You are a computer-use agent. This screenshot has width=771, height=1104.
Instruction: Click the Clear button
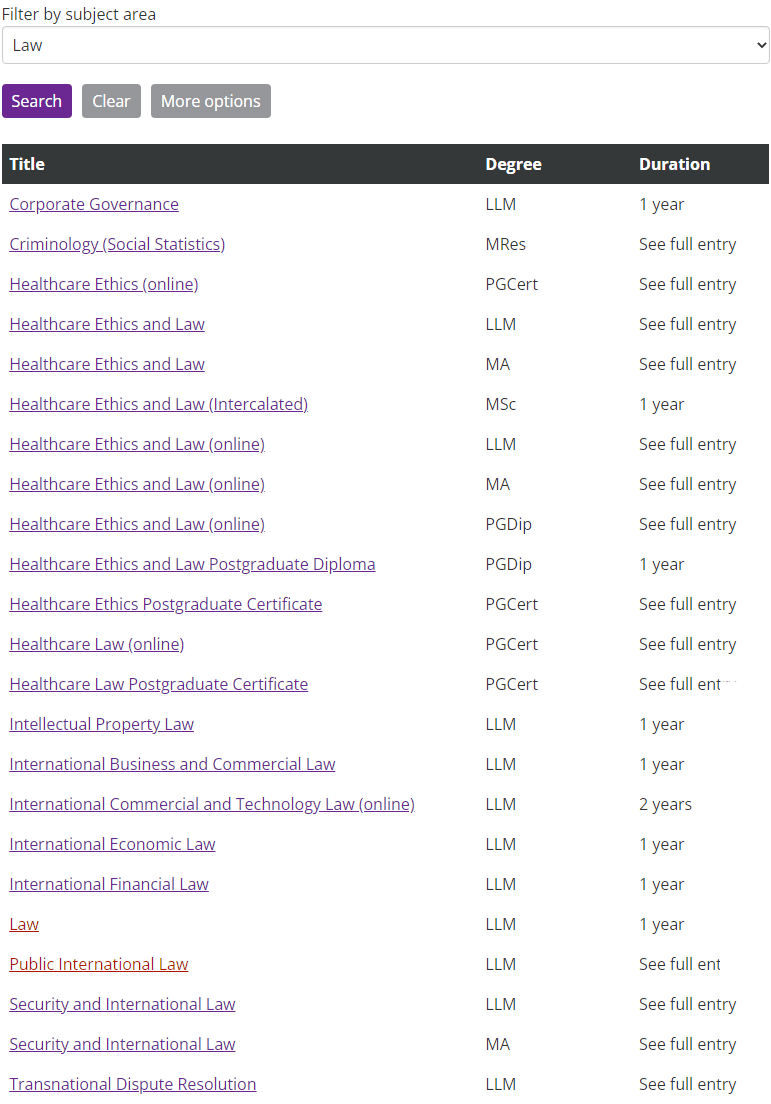[111, 101]
